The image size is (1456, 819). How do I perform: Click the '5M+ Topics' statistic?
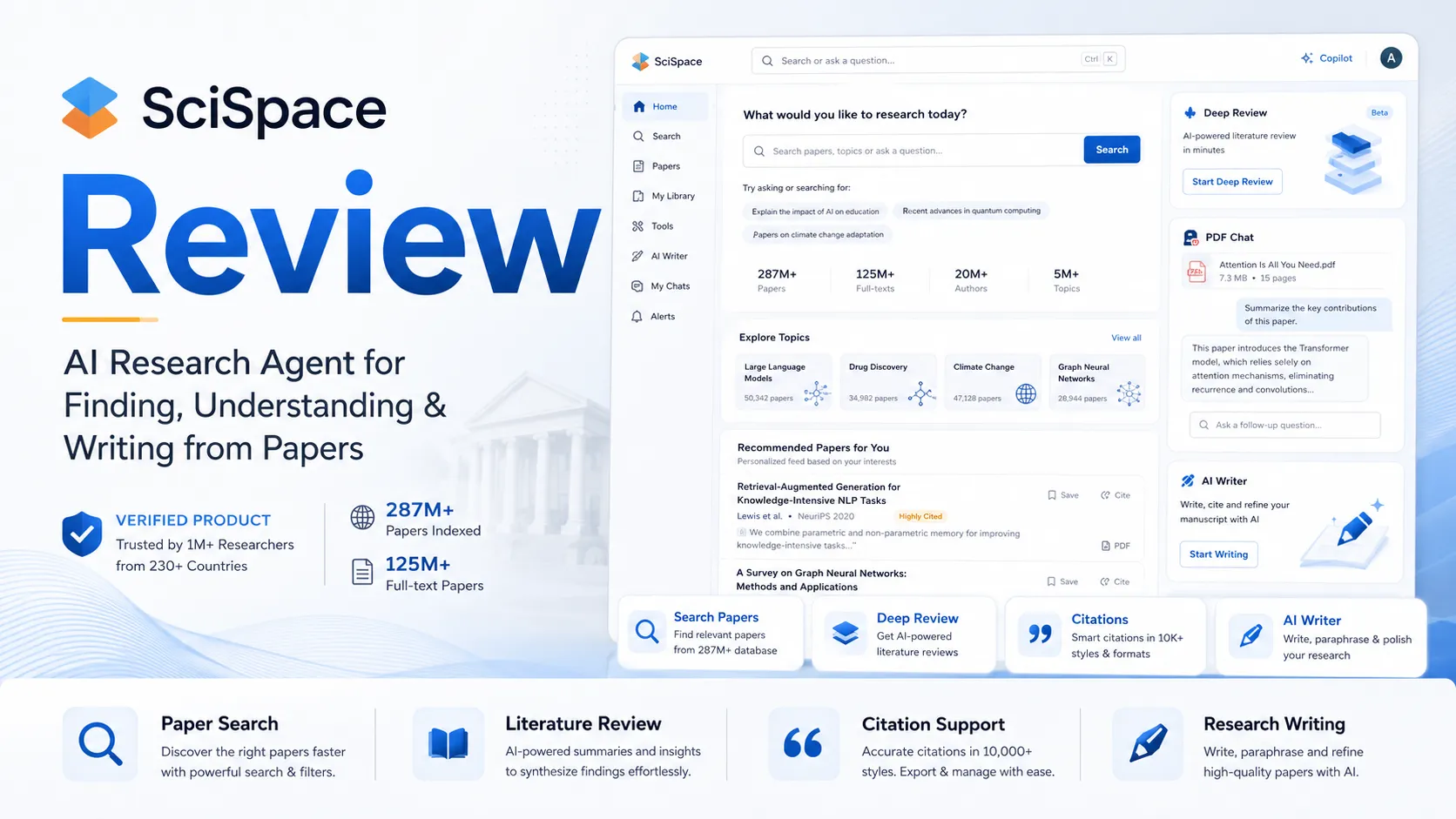(1067, 280)
